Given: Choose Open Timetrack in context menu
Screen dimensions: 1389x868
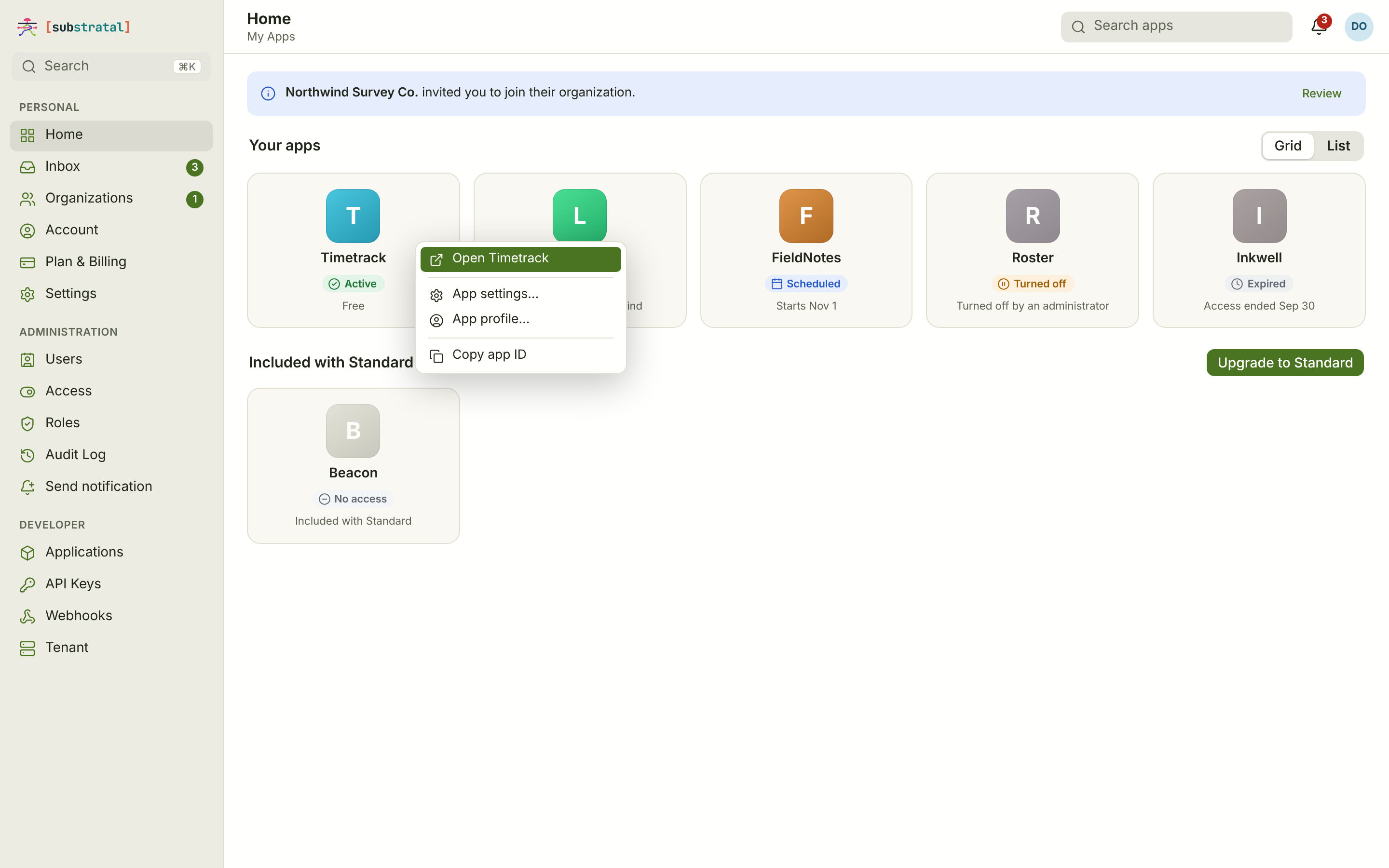Looking at the screenshot, I should pyautogui.click(x=520, y=259).
